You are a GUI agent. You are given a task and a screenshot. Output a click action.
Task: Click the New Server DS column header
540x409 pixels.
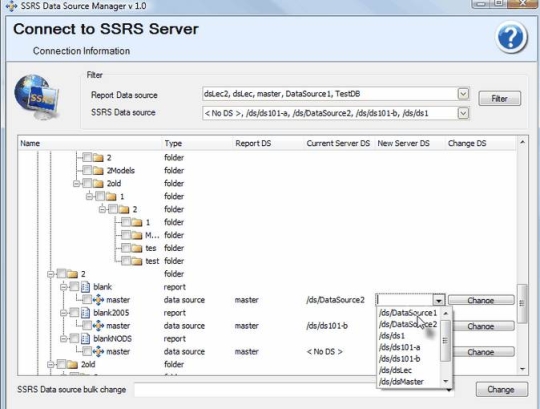[x=410, y=143]
